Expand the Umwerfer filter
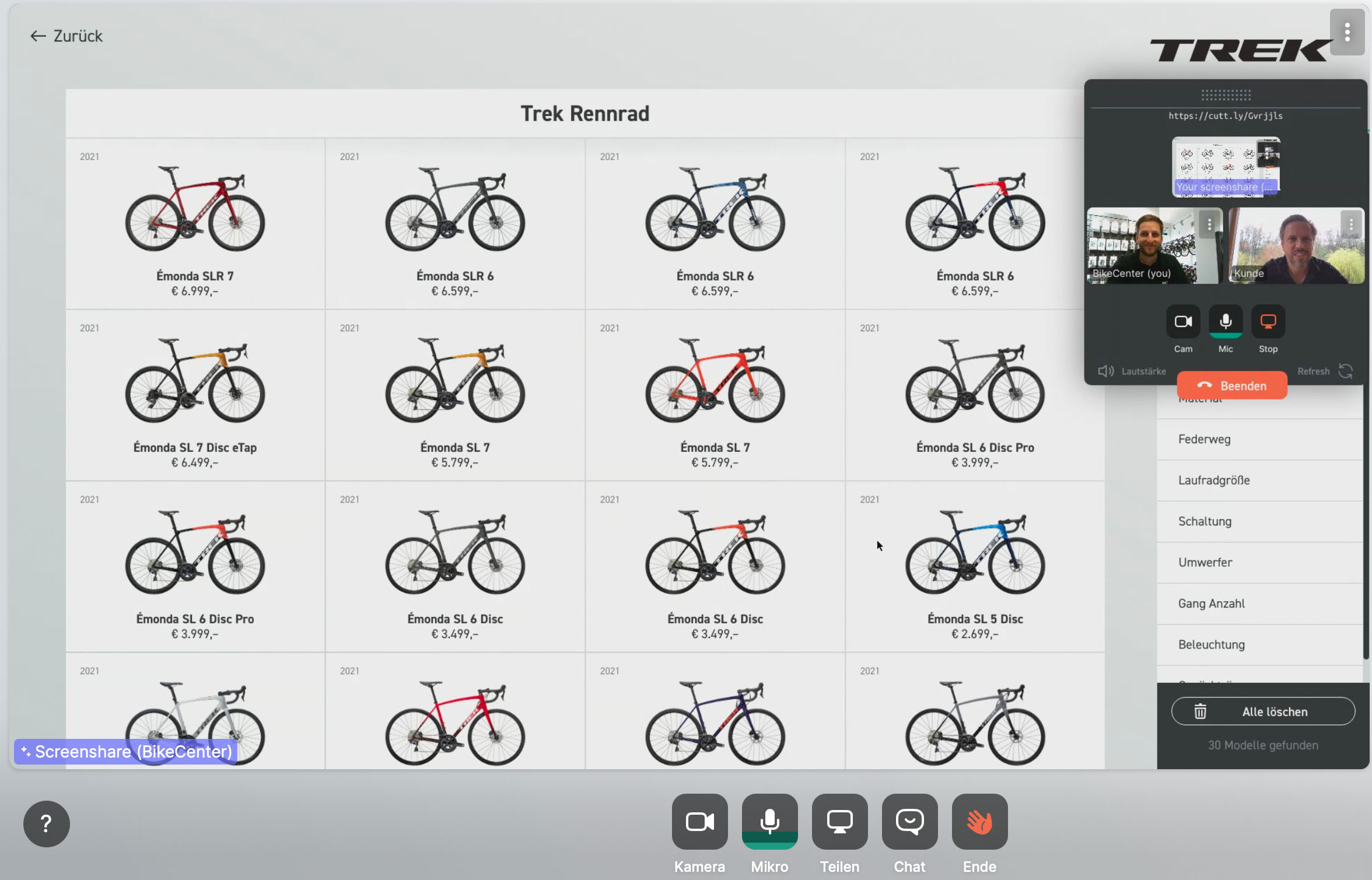 [x=1259, y=563]
